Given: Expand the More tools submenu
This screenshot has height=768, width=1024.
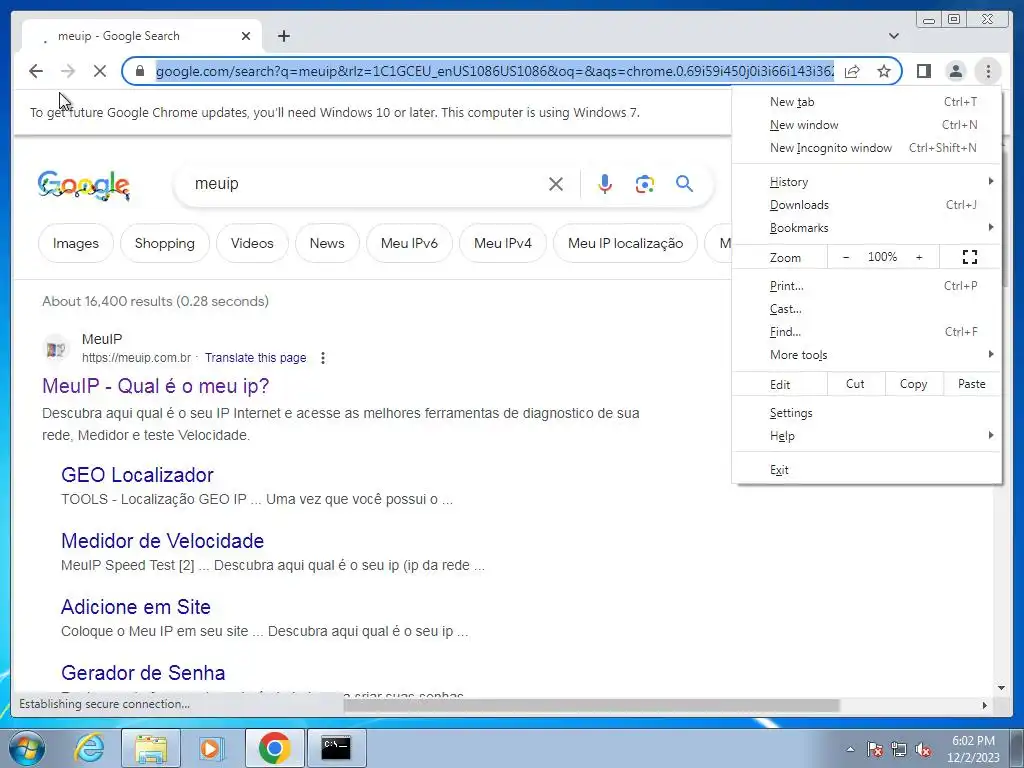Looking at the screenshot, I should pyautogui.click(x=867, y=355).
